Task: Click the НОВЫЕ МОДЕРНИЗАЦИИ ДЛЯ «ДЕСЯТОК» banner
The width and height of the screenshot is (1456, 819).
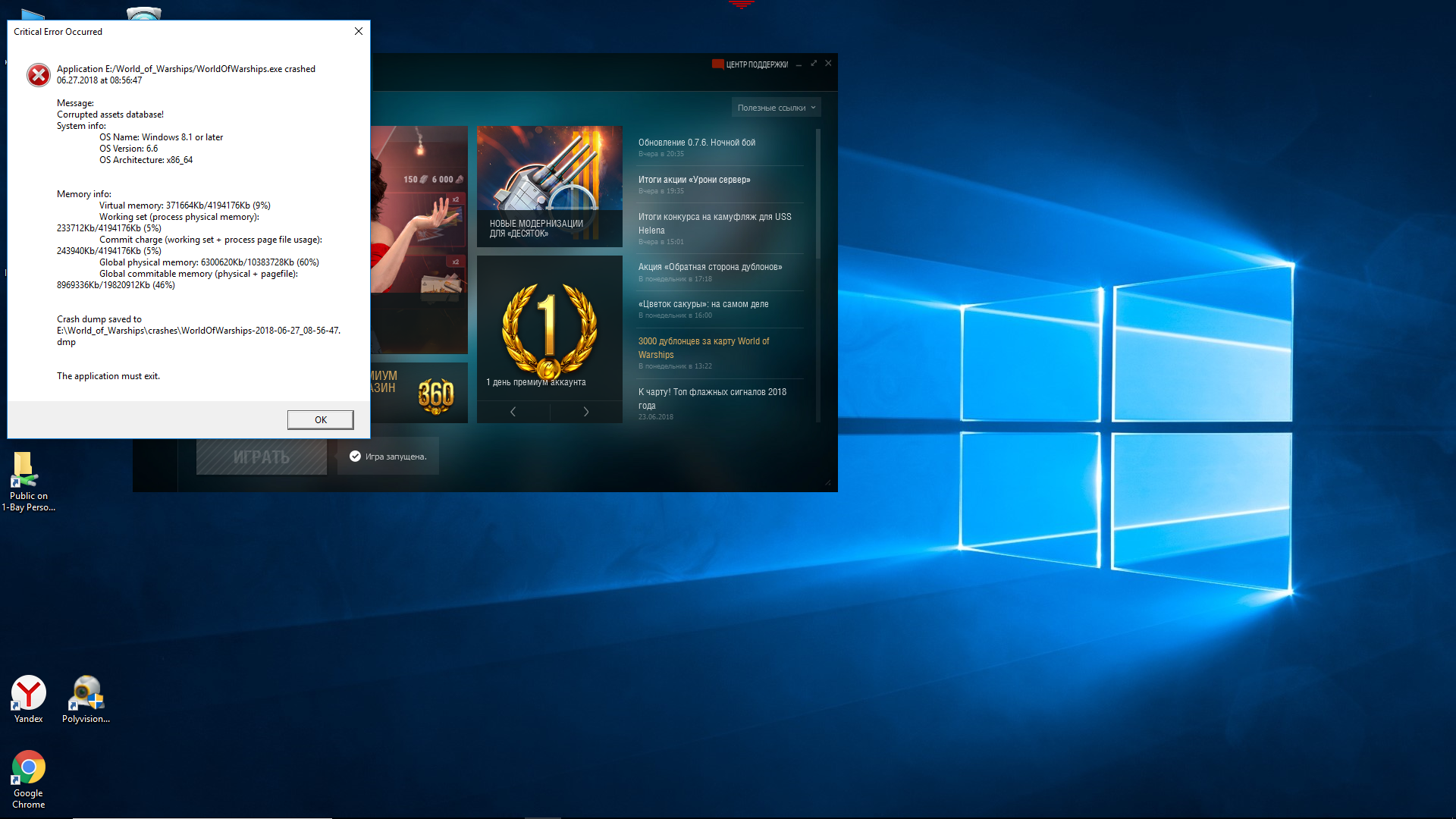Action: coord(549,187)
